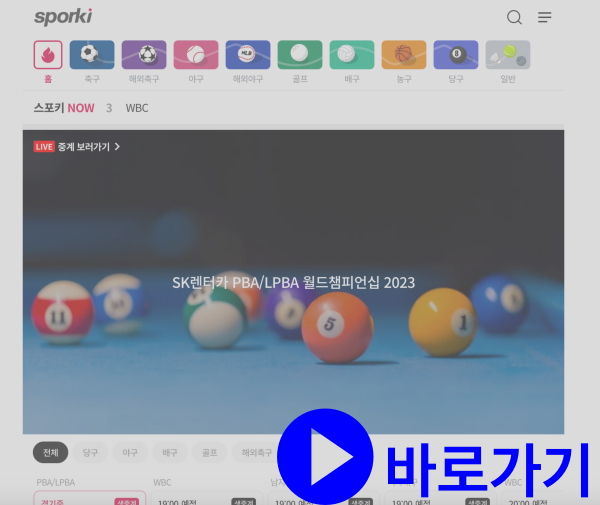Select the 골프 golf category icon
Screen dimensions: 600x505
[300, 55]
